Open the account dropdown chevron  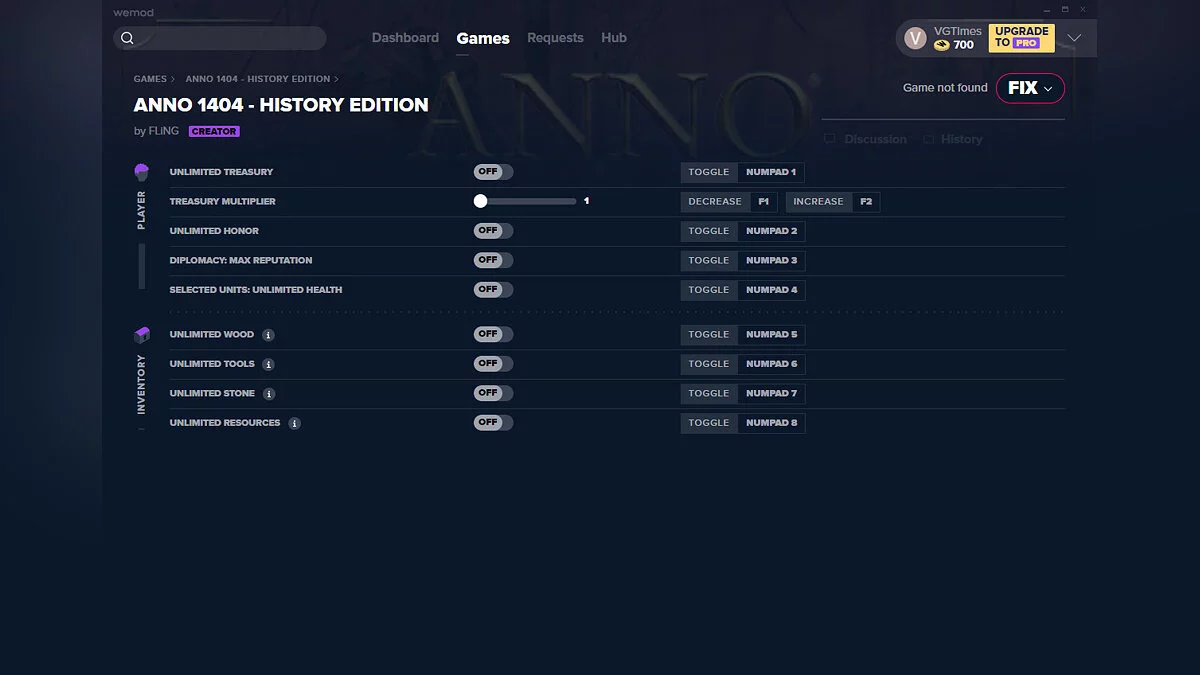coord(1074,37)
